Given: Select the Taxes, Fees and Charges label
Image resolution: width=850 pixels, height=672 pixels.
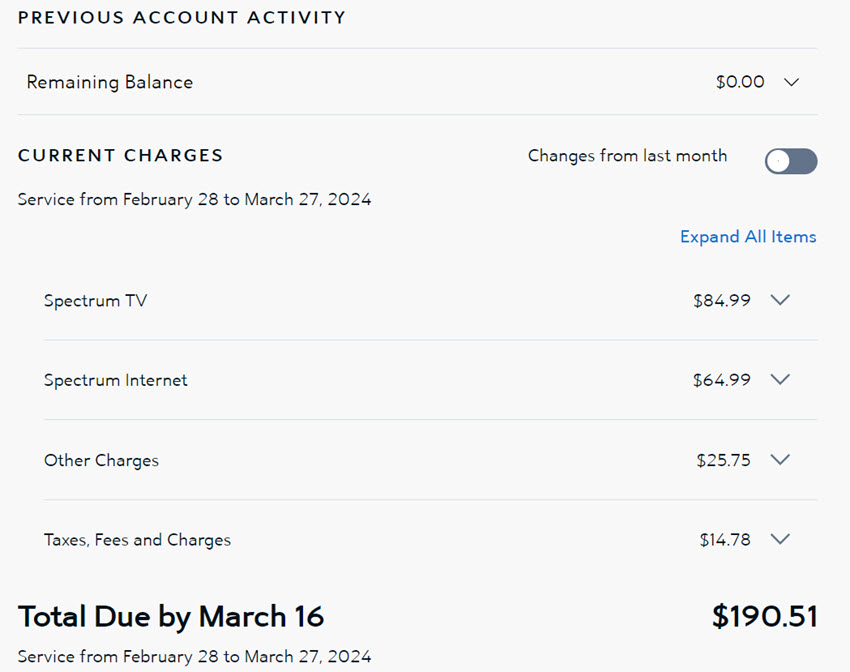Looking at the screenshot, I should pyautogui.click(x=137, y=540).
